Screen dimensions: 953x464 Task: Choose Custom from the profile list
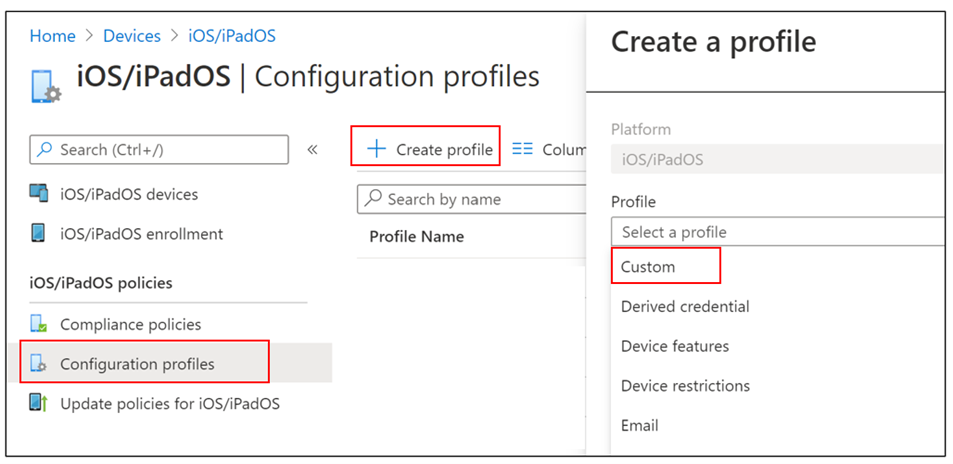[x=648, y=266]
